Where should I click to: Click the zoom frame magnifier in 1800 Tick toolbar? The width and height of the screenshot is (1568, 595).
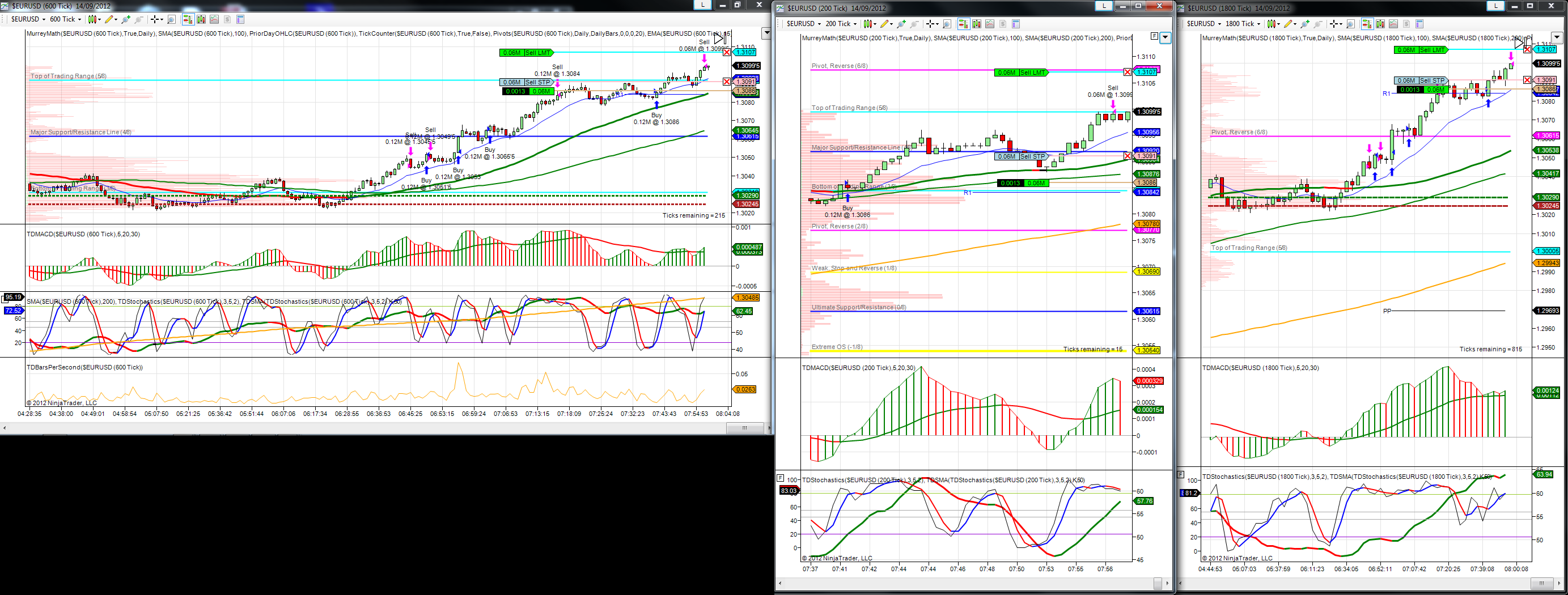(x=1350, y=24)
